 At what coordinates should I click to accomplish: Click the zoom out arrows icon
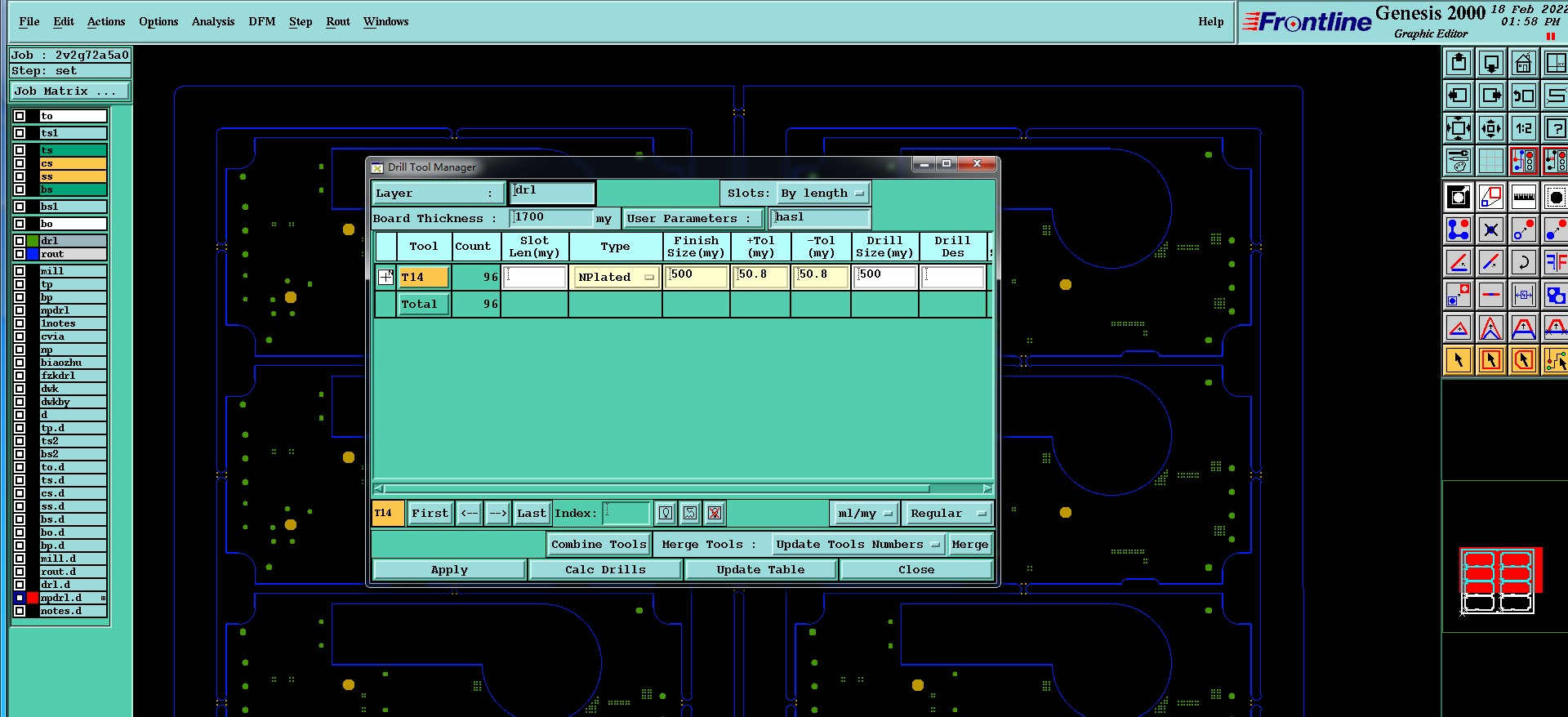pyautogui.click(x=1459, y=128)
